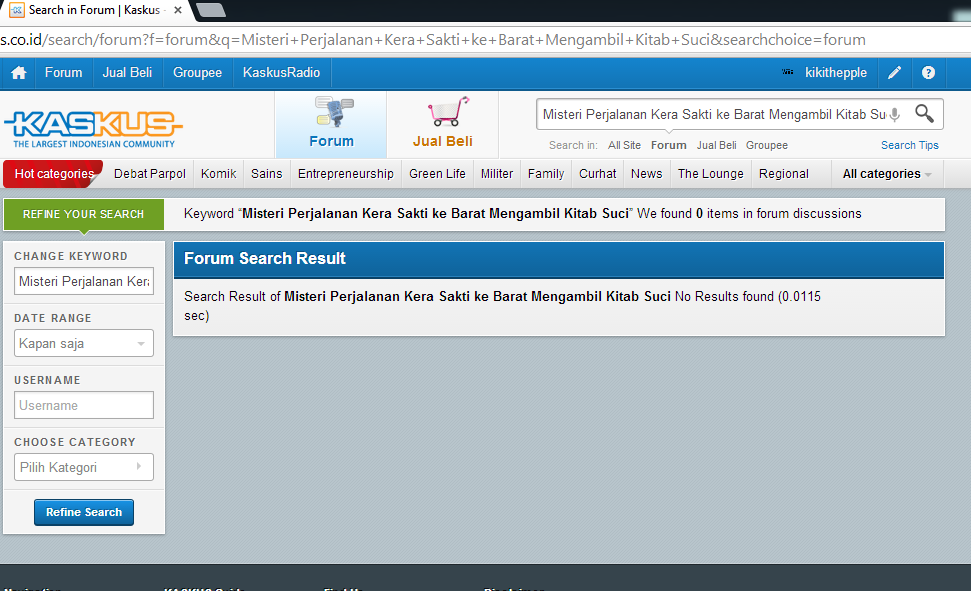
Task: Click the Username input field
Action: coord(84,405)
